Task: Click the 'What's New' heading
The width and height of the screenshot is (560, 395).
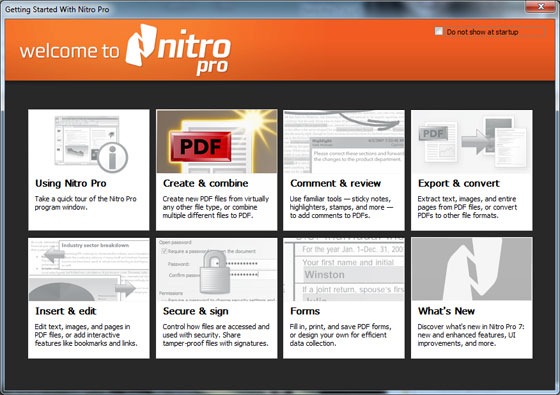Action: pos(446,311)
